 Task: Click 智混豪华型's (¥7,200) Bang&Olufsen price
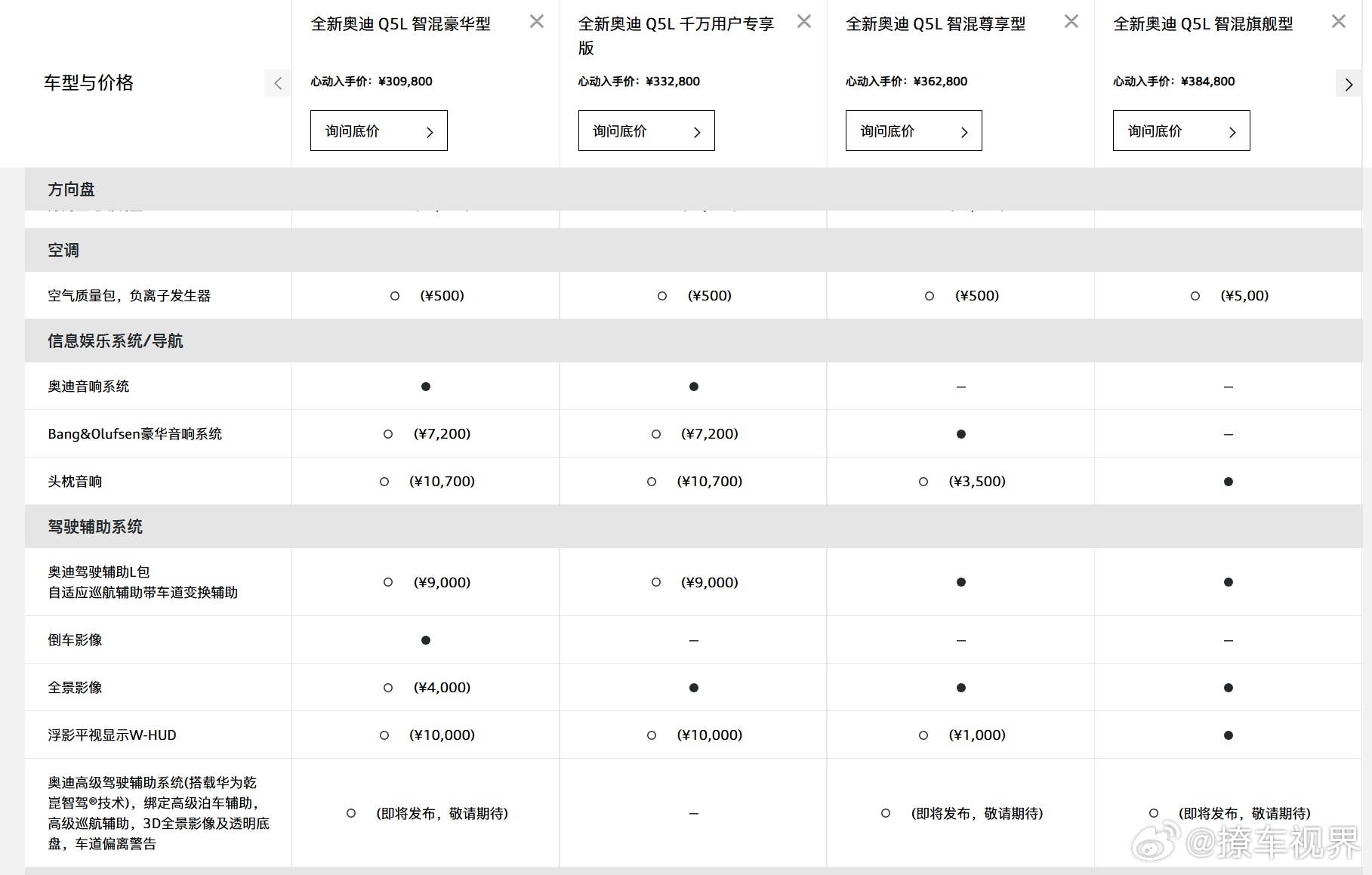click(442, 434)
